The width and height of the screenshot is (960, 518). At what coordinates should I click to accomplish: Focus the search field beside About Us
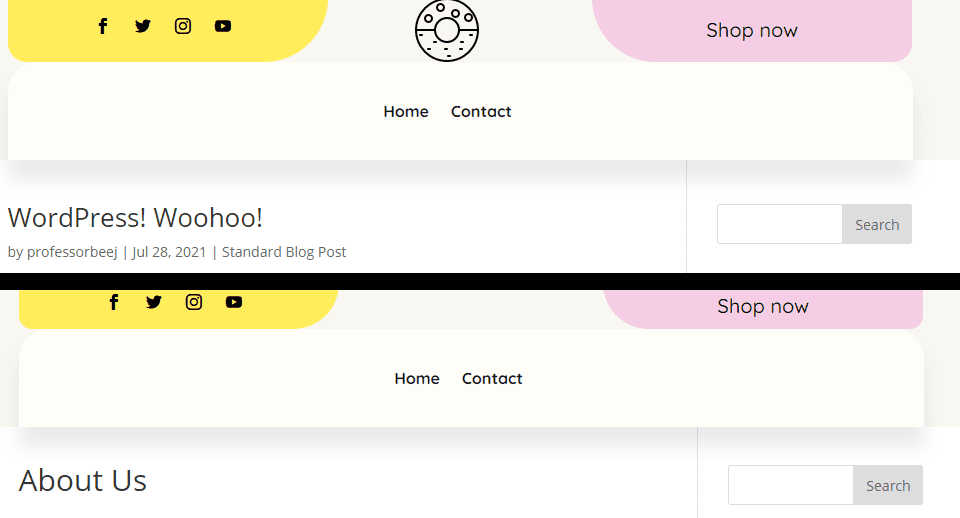tap(791, 486)
